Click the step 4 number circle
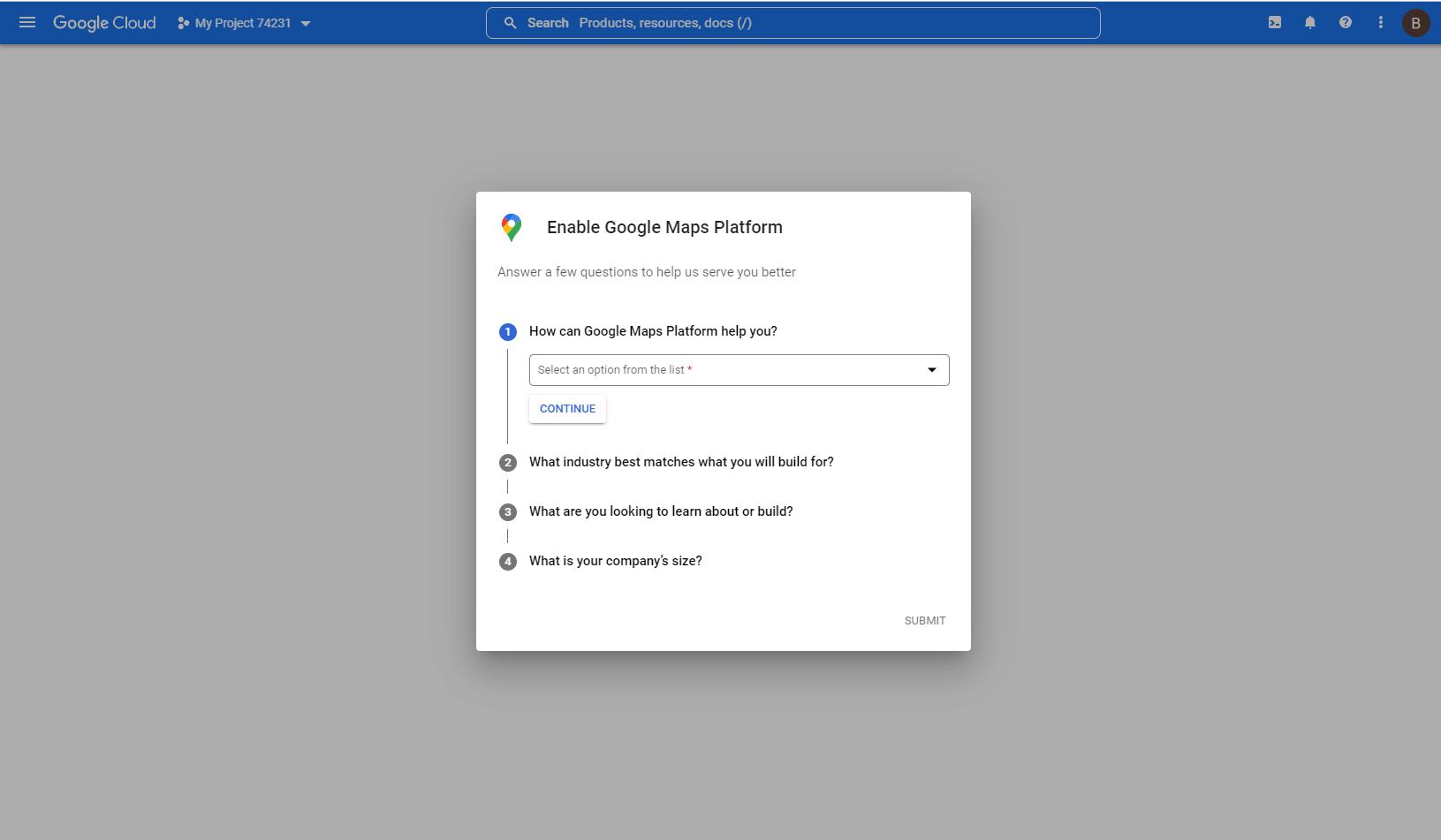Image resolution: width=1441 pixels, height=840 pixels. [x=508, y=562]
